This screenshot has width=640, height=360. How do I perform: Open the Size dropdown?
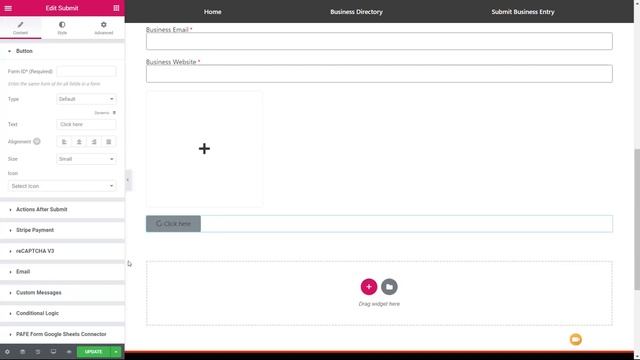pos(86,159)
